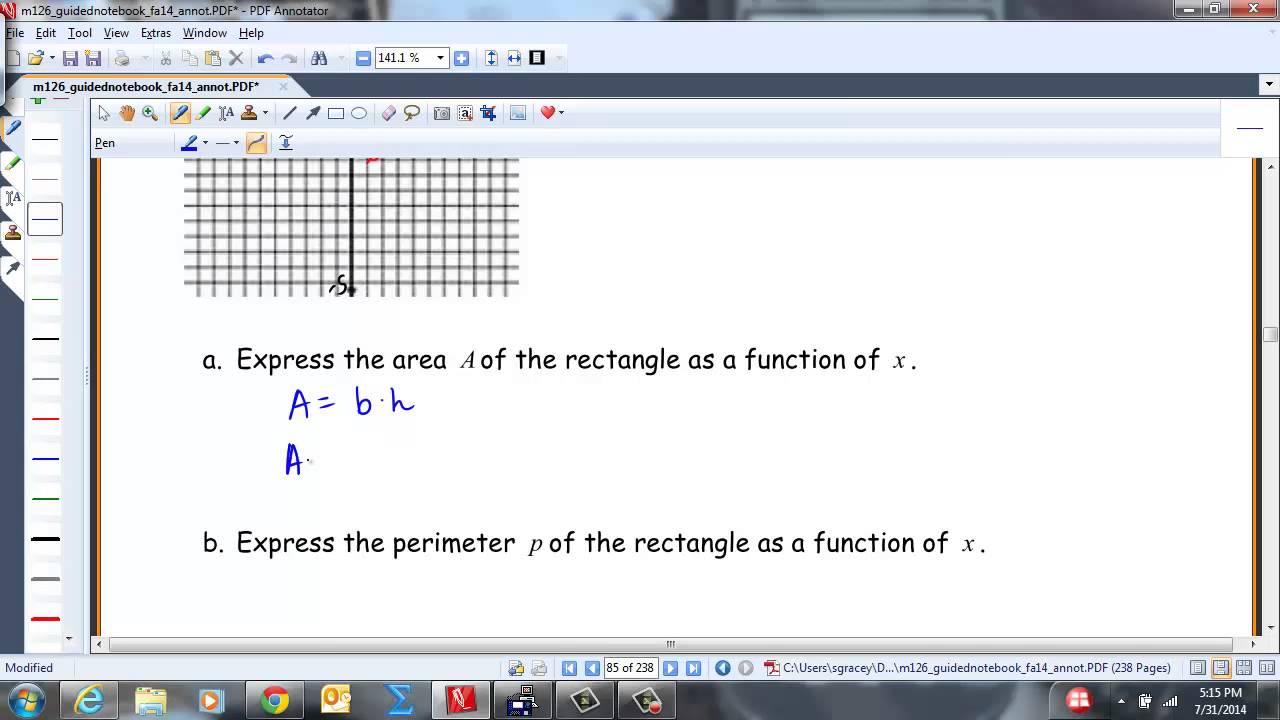Click the Crop tool icon
Image resolution: width=1280 pixels, height=720 pixels.
pos(488,113)
